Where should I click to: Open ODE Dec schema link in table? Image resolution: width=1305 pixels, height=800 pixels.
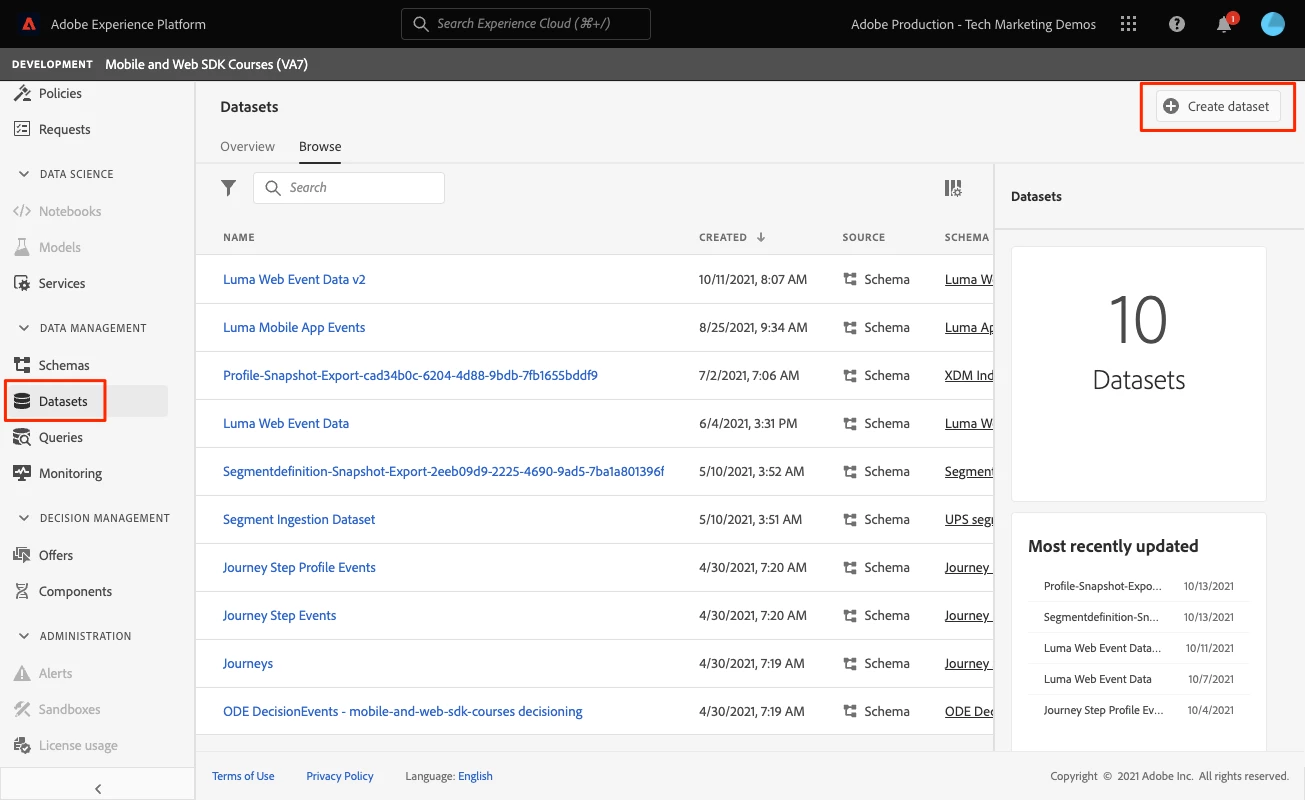968,711
